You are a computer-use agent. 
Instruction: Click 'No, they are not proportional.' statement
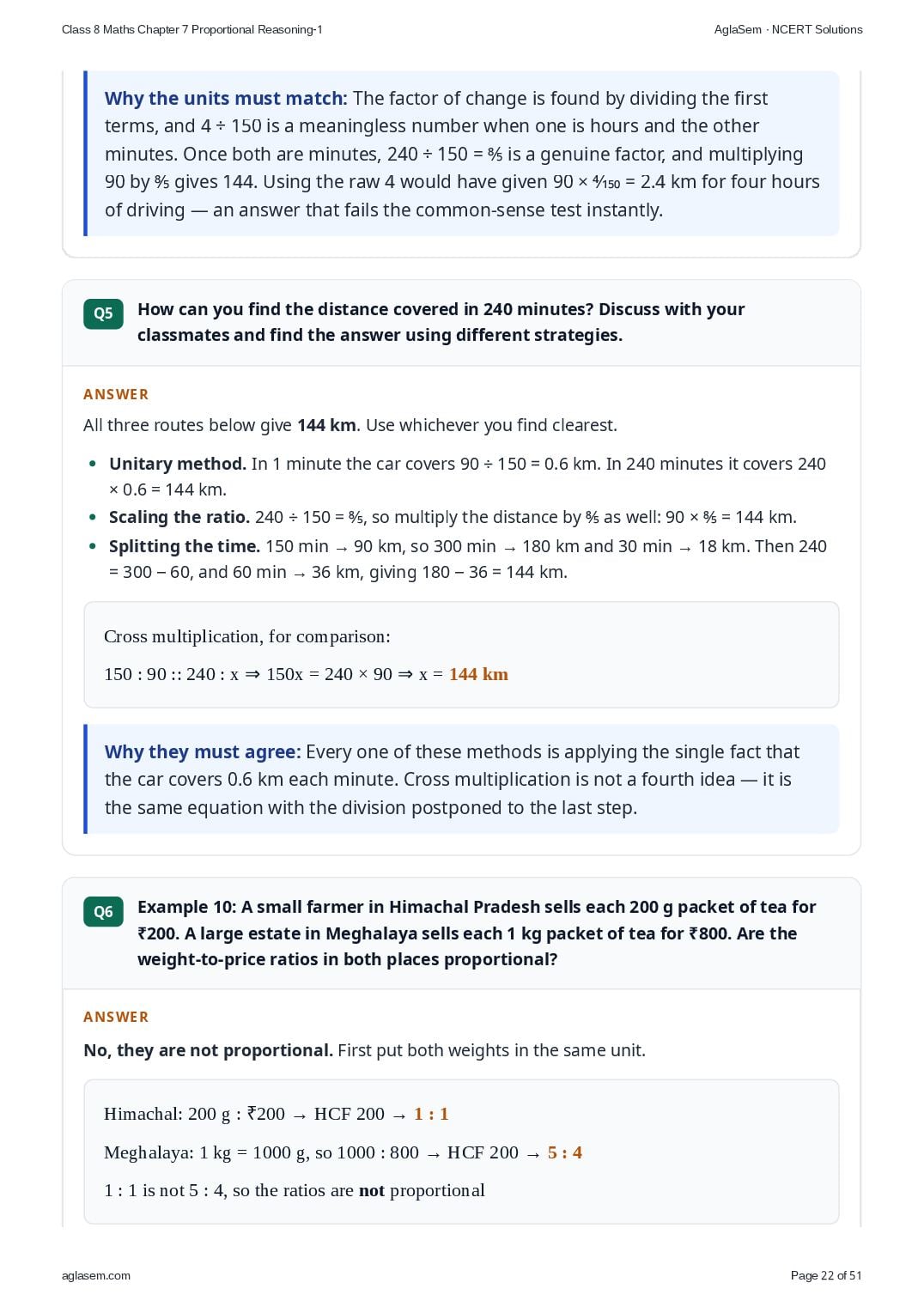208,1050
